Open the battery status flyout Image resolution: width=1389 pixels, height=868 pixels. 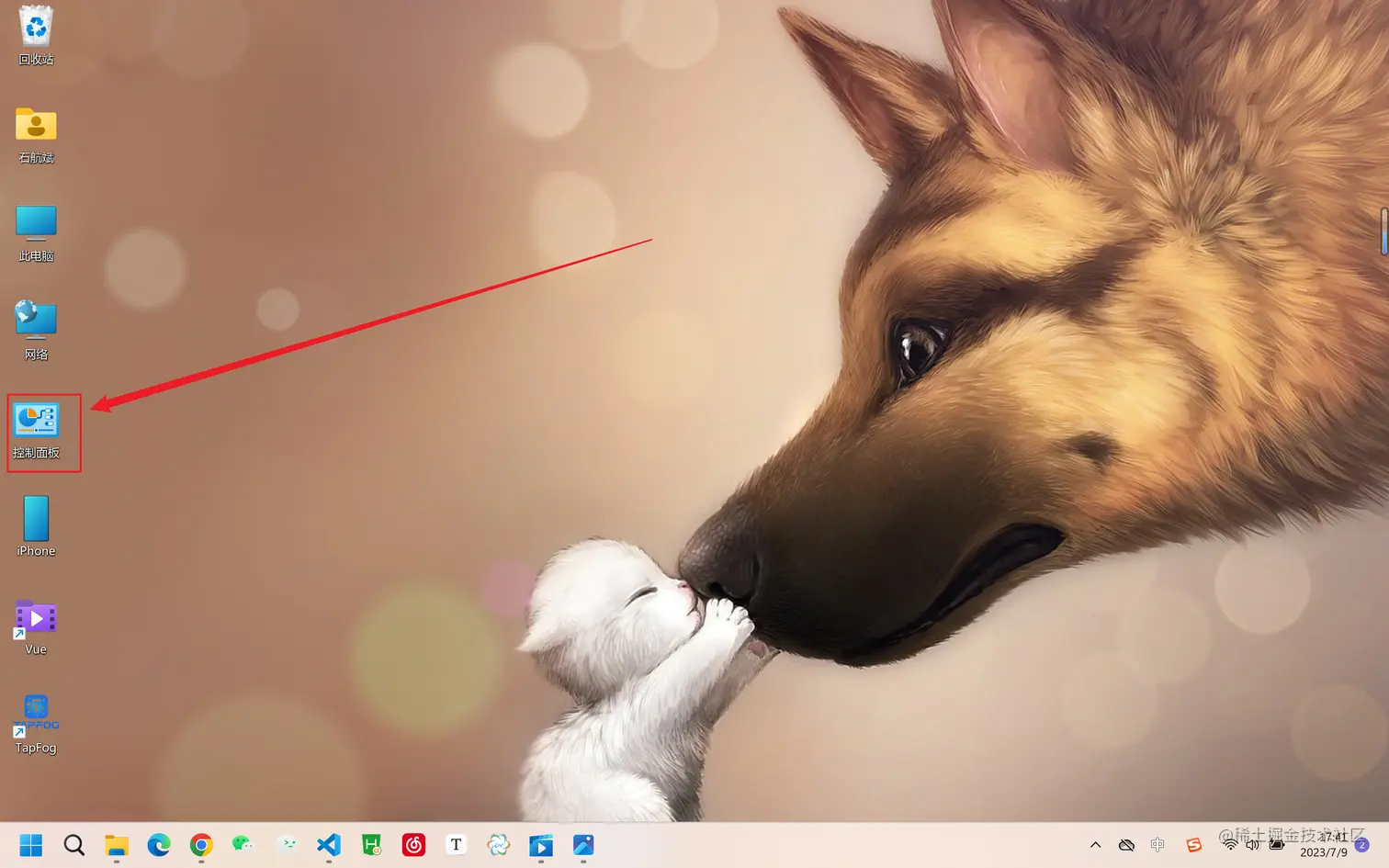point(1275,845)
